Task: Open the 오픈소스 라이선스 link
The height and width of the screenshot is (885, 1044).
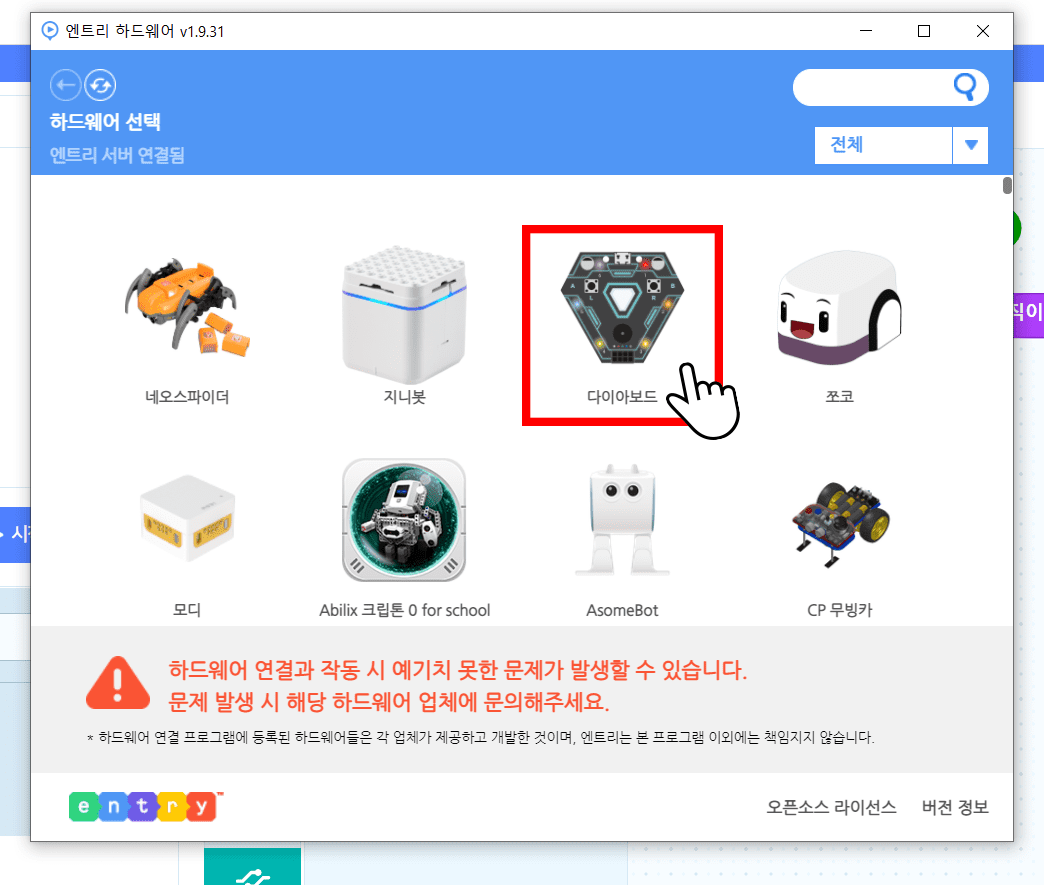Action: (x=831, y=807)
